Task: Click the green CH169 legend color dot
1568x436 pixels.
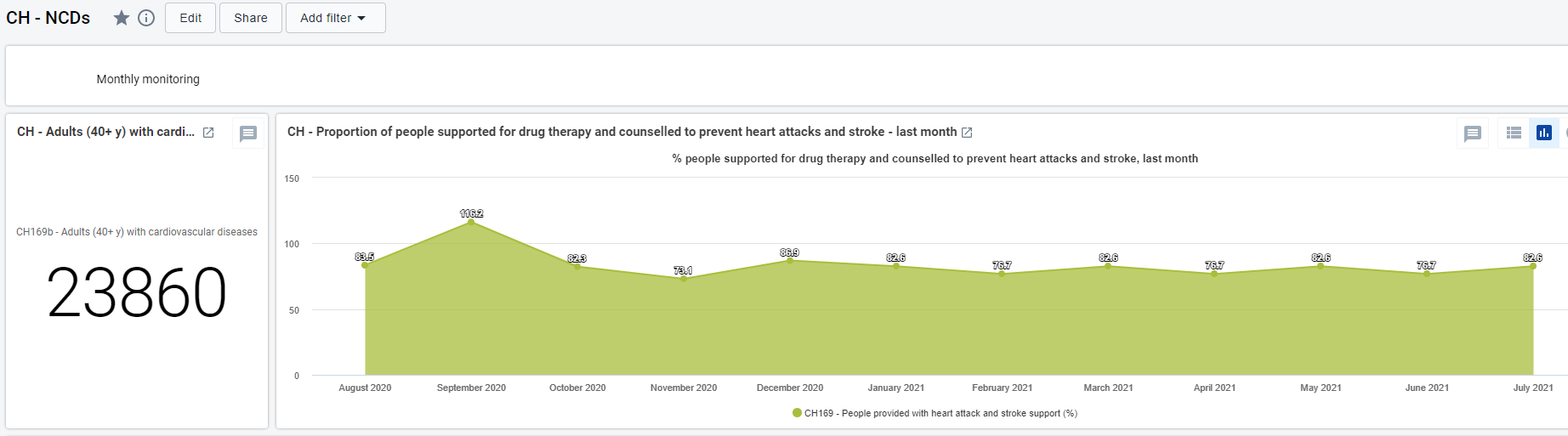Action: [x=797, y=413]
